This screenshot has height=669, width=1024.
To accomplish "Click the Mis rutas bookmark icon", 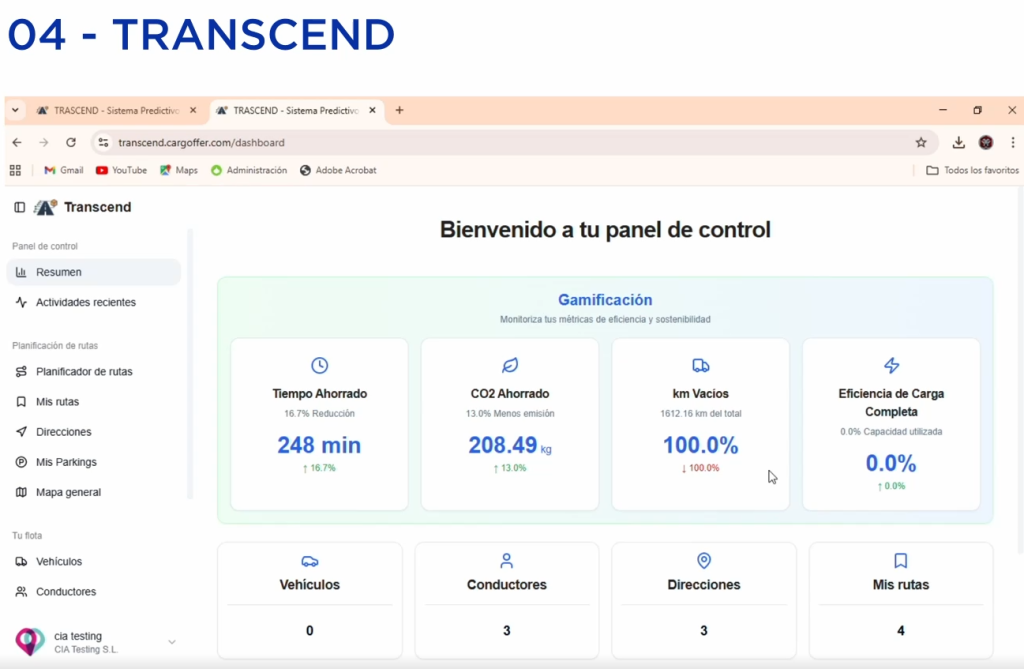I will click(x=21, y=402).
